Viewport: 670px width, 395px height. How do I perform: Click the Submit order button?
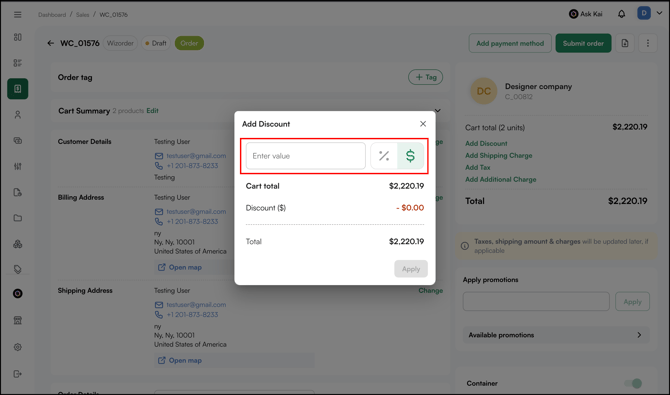(x=583, y=43)
